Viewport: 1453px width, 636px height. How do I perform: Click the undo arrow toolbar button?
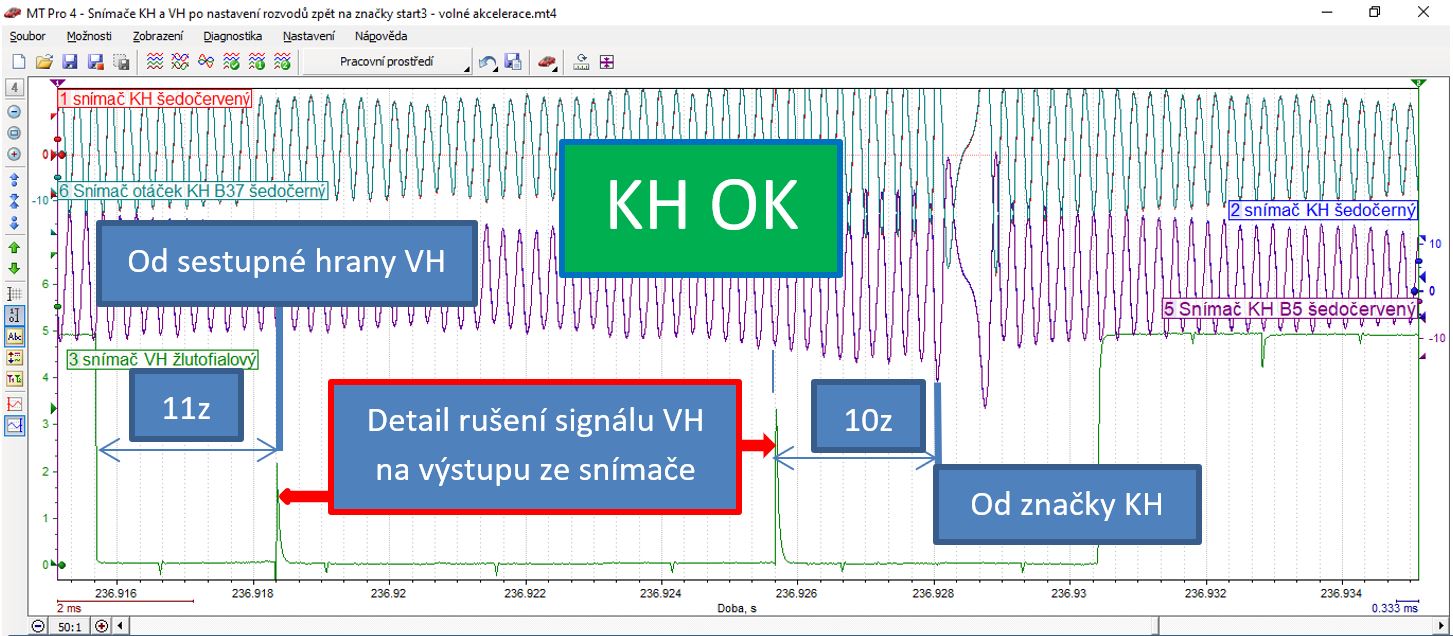pyautogui.click(x=489, y=62)
